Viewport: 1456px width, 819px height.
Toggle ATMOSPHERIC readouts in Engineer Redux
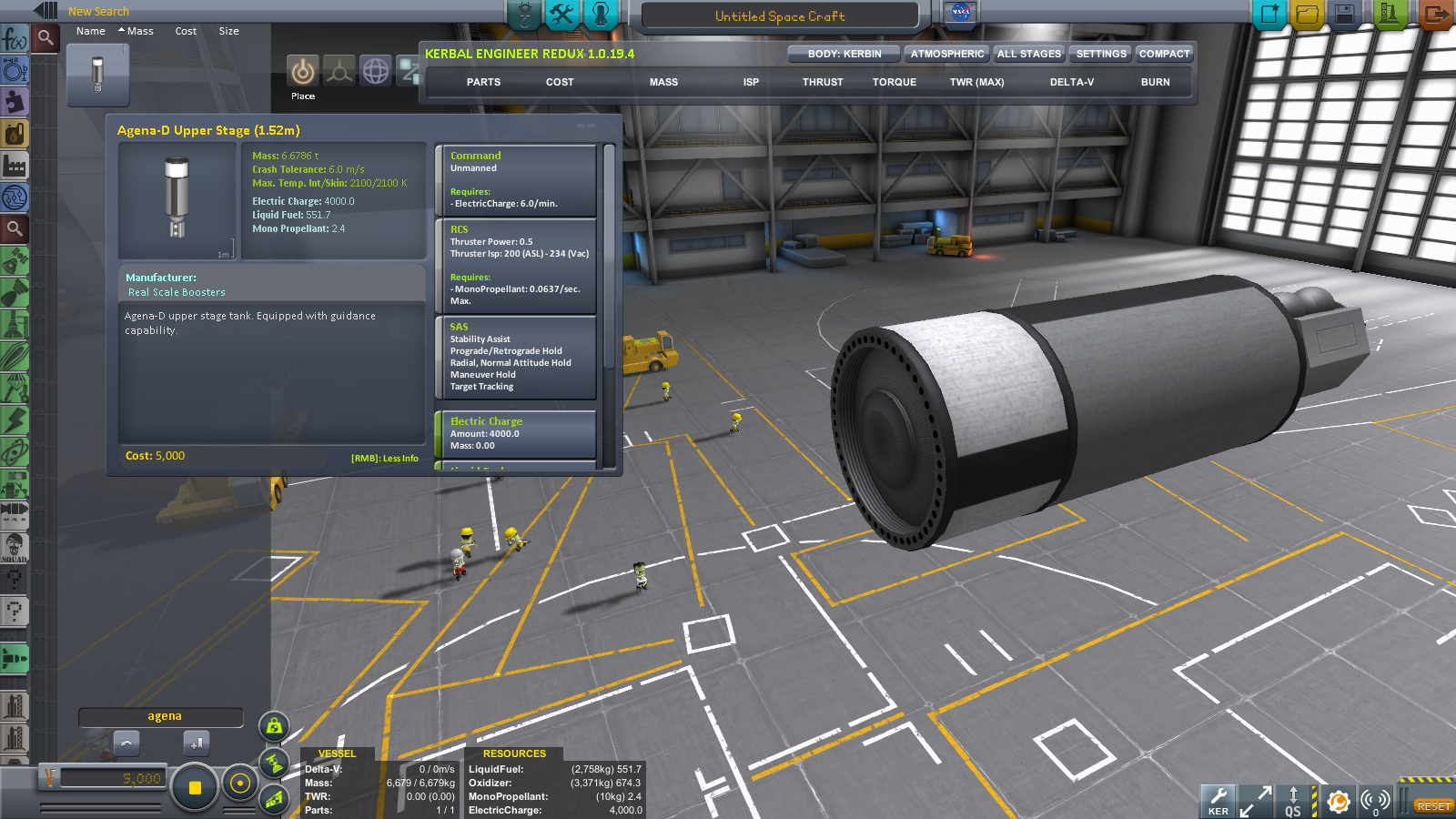point(946,54)
